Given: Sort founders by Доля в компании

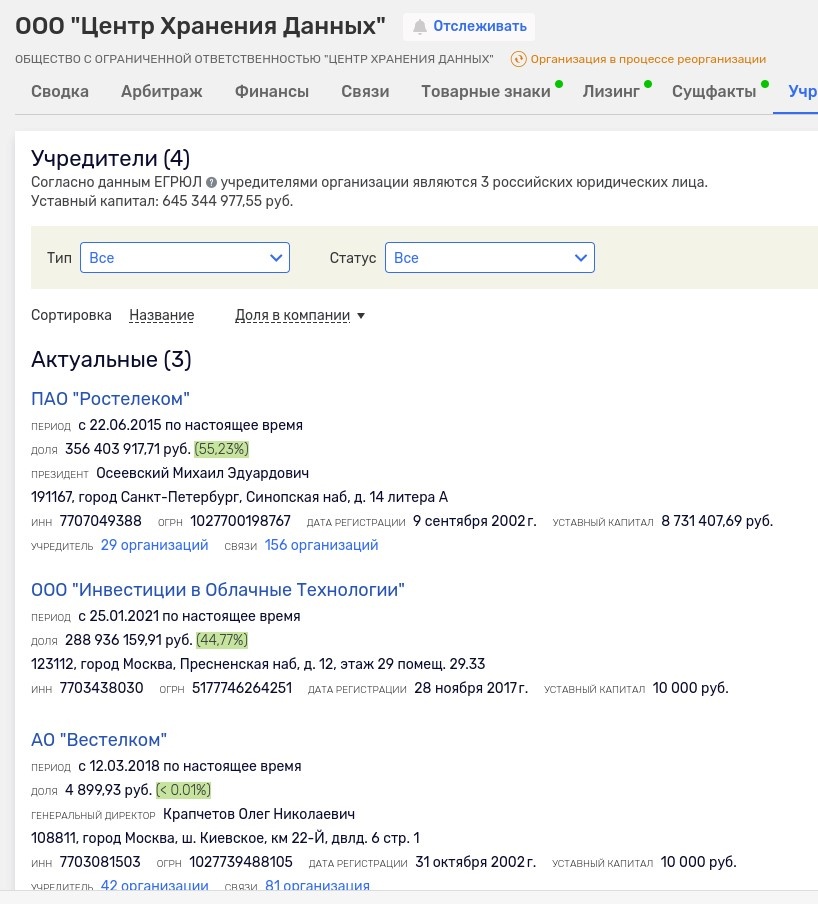Looking at the screenshot, I should (x=292, y=315).
